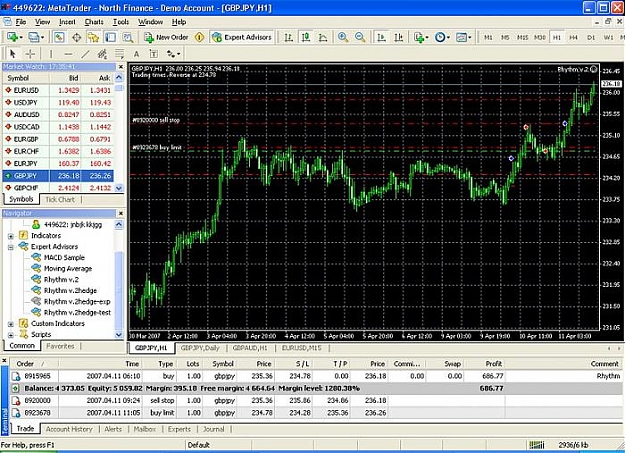Switch chart to candlesticks
The width and height of the screenshot is (625, 453).
coord(306,37)
